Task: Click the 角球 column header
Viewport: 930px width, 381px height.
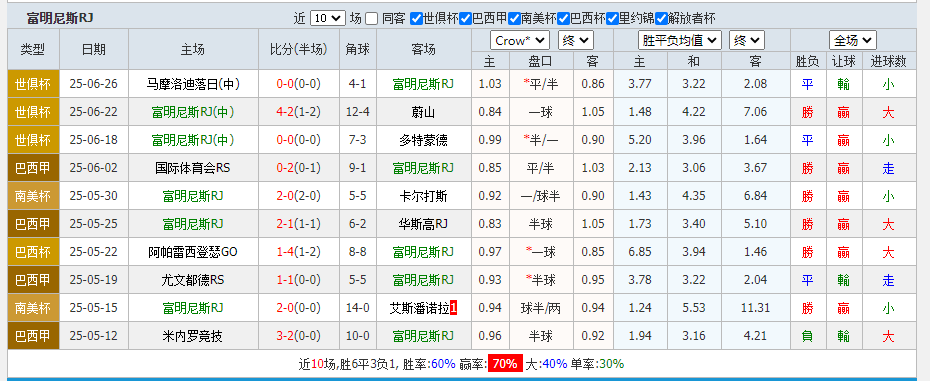Action: (358, 49)
